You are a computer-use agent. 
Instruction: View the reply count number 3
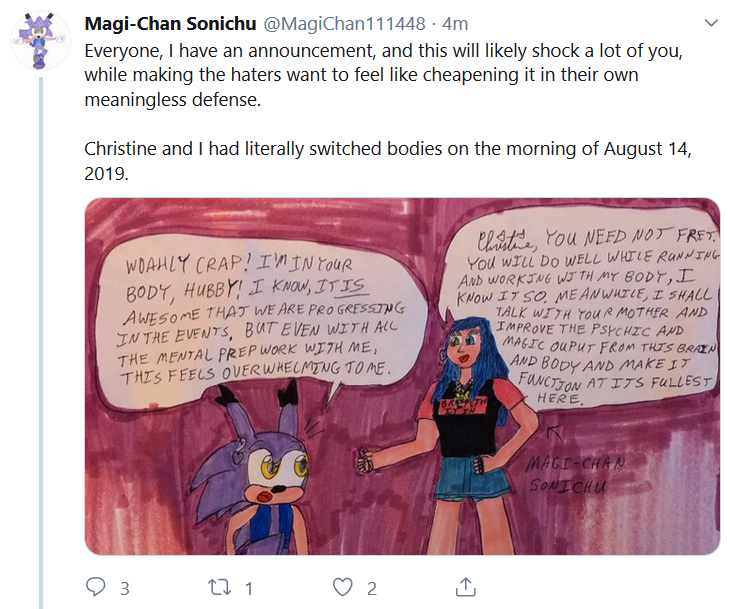pyautogui.click(x=125, y=589)
